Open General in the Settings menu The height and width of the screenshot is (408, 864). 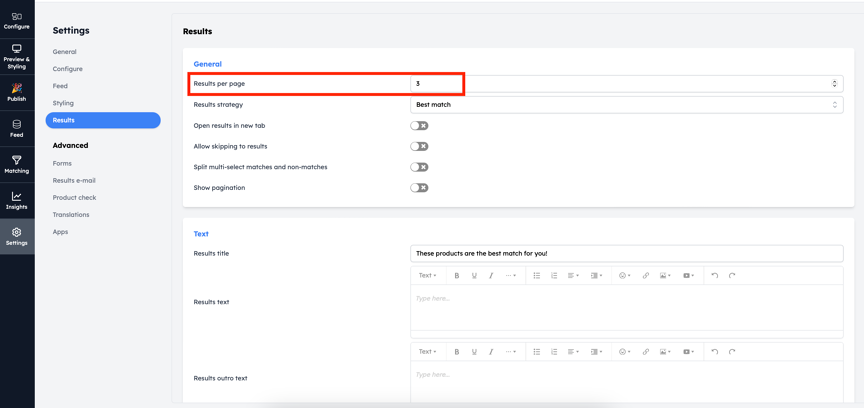(x=64, y=52)
